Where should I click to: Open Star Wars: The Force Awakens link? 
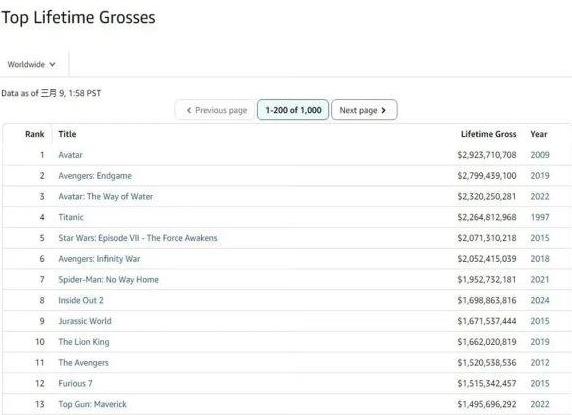pos(138,238)
